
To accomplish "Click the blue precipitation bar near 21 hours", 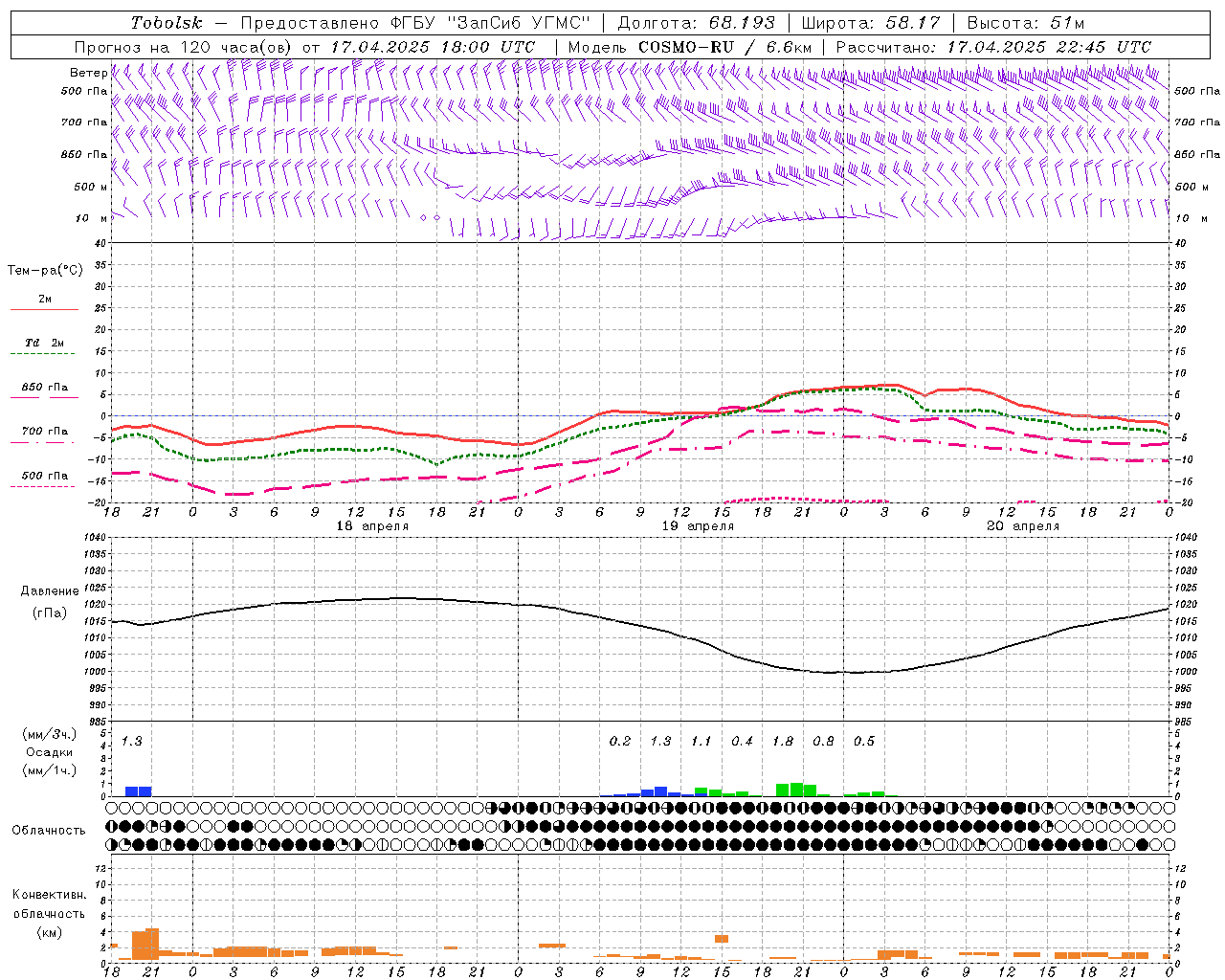I will pyautogui.click(x=139, y=791).
